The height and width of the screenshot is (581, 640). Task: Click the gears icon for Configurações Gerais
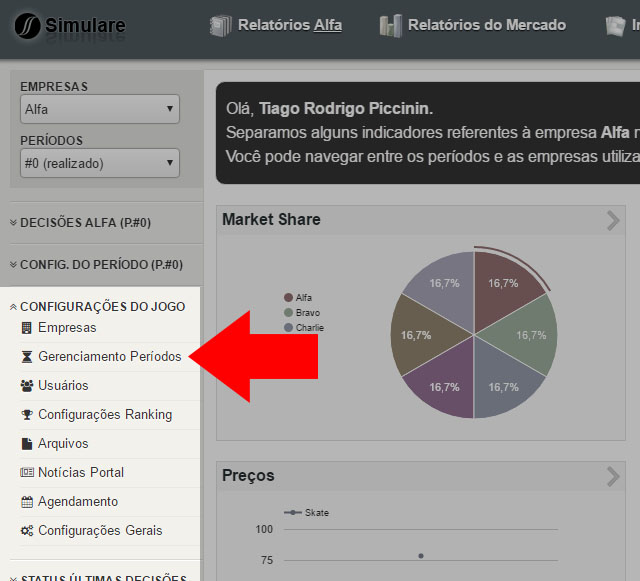(x=27, y=531)
